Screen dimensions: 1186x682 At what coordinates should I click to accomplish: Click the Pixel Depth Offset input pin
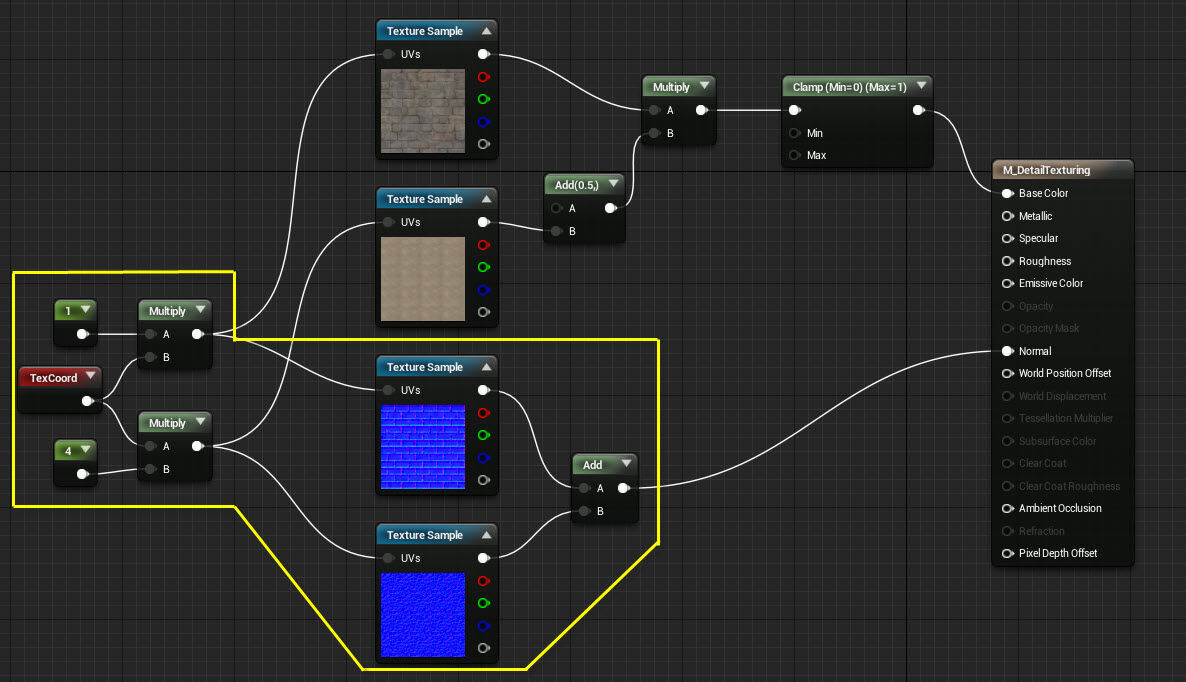point(1008,553)
